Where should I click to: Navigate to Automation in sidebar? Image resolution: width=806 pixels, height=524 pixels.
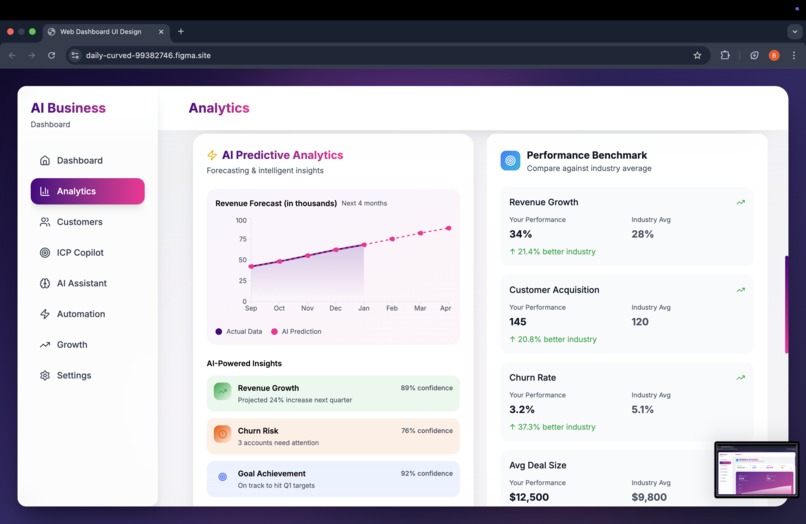(x=87, y=314)
